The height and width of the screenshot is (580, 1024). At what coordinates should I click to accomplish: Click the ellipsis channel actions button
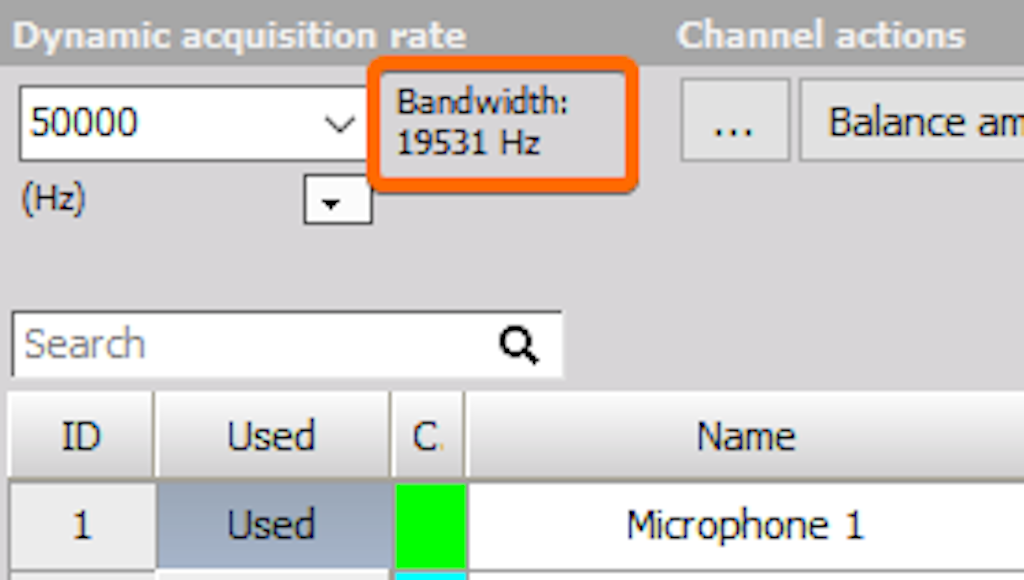coord(735,120)
